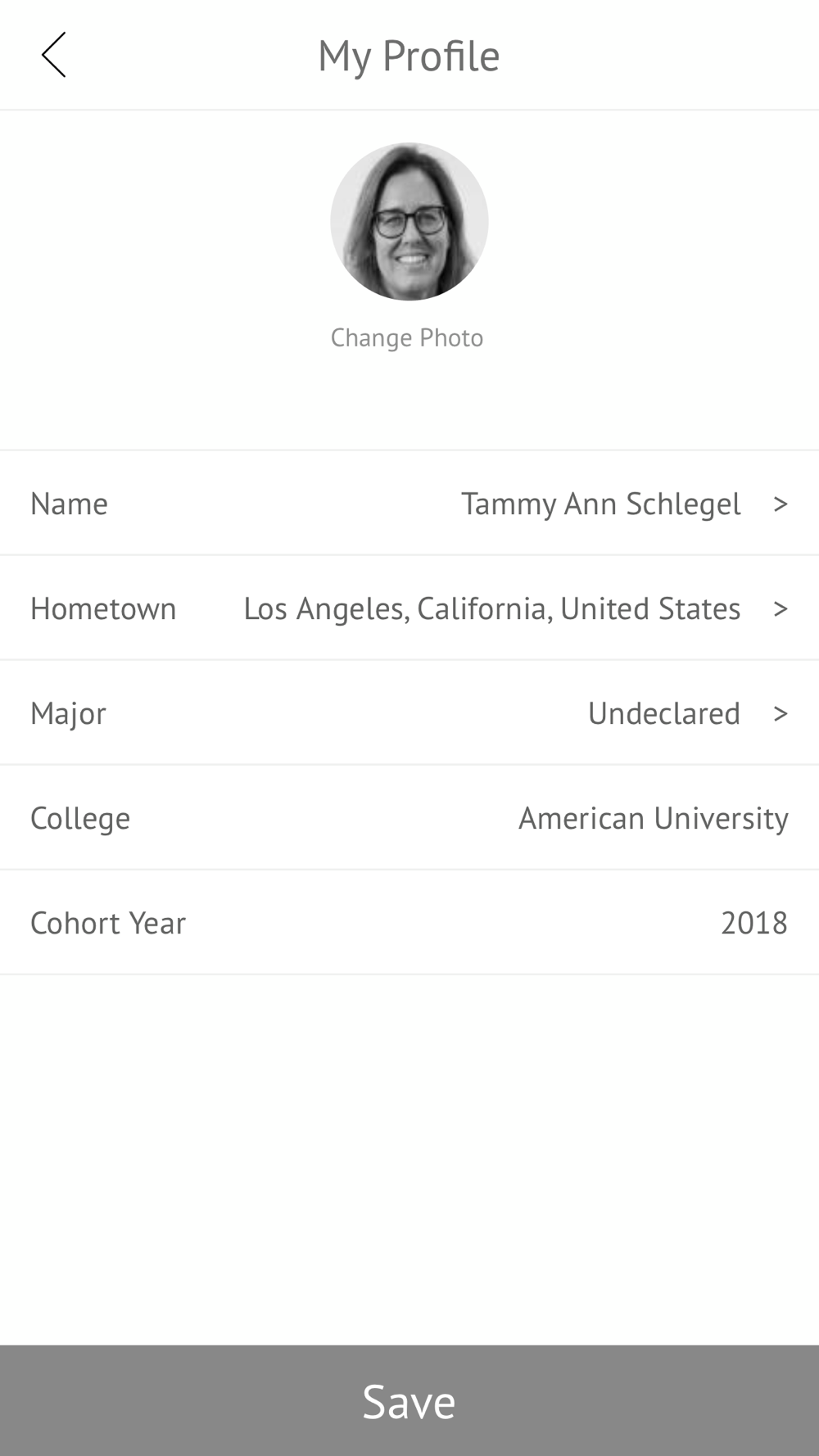Tap the College field label
The image size is (819, 1456).
point(80,818)
